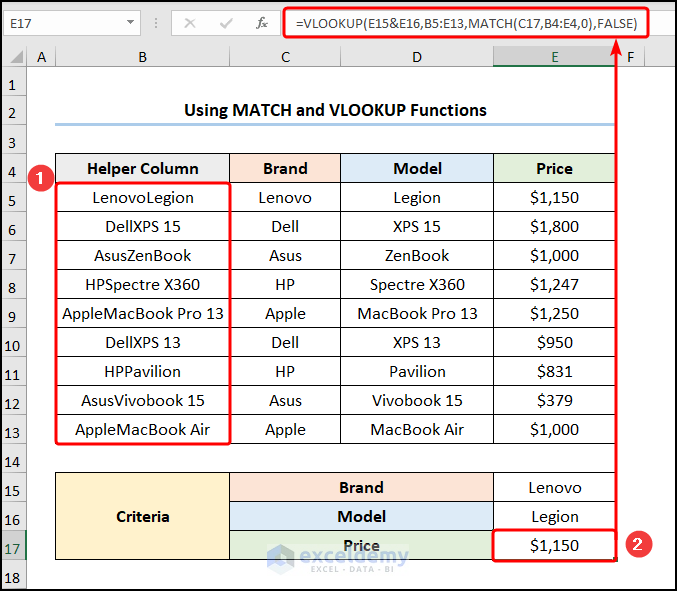Select the table's Price header cell in row 4
Image resolution: width=677 pixels, height=591 pixels.
coord(554,168)
